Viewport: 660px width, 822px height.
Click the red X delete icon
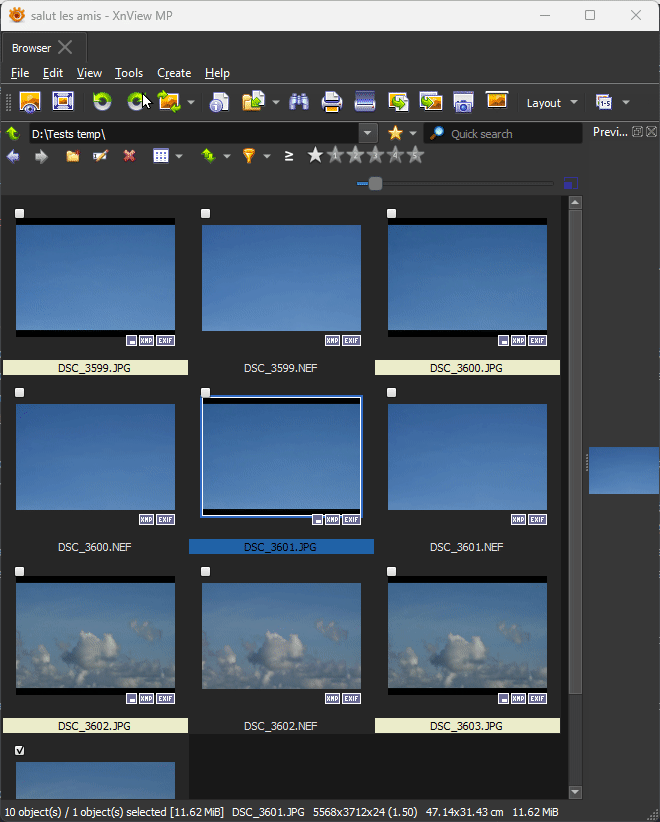coord(129,156)
